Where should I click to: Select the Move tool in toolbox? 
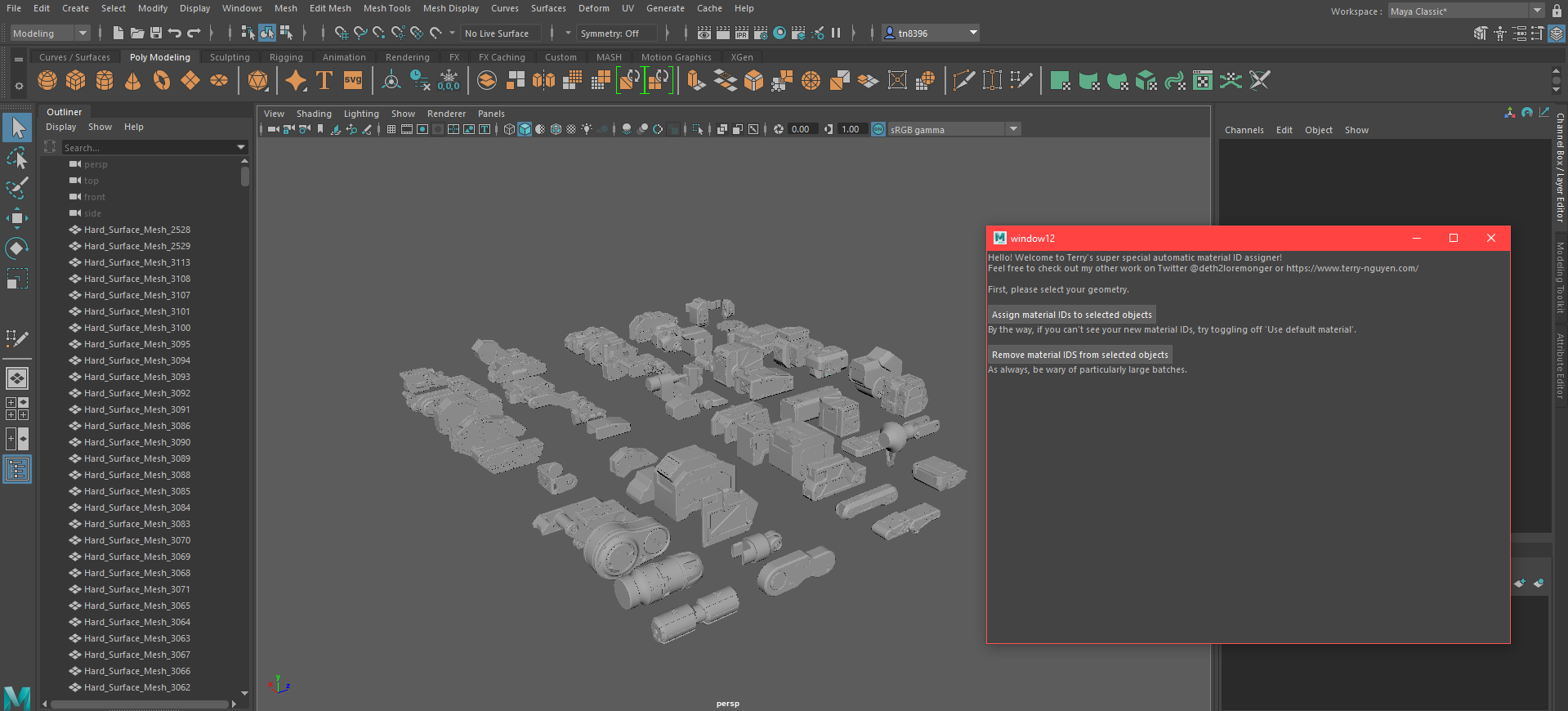(x=17, y=218)
